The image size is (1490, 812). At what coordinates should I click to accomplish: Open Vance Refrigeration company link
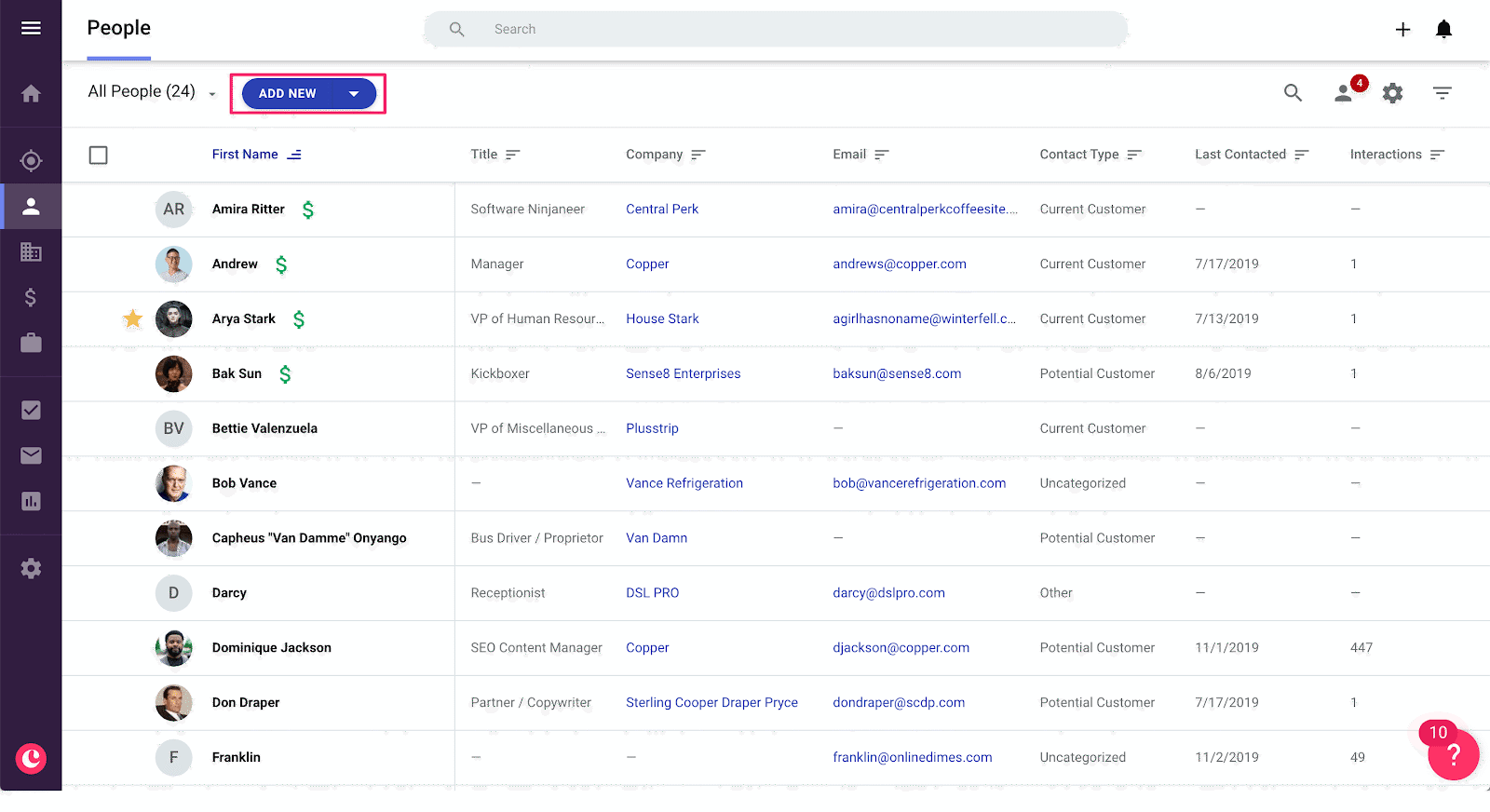pyautogui.click(x=684, y=484)
